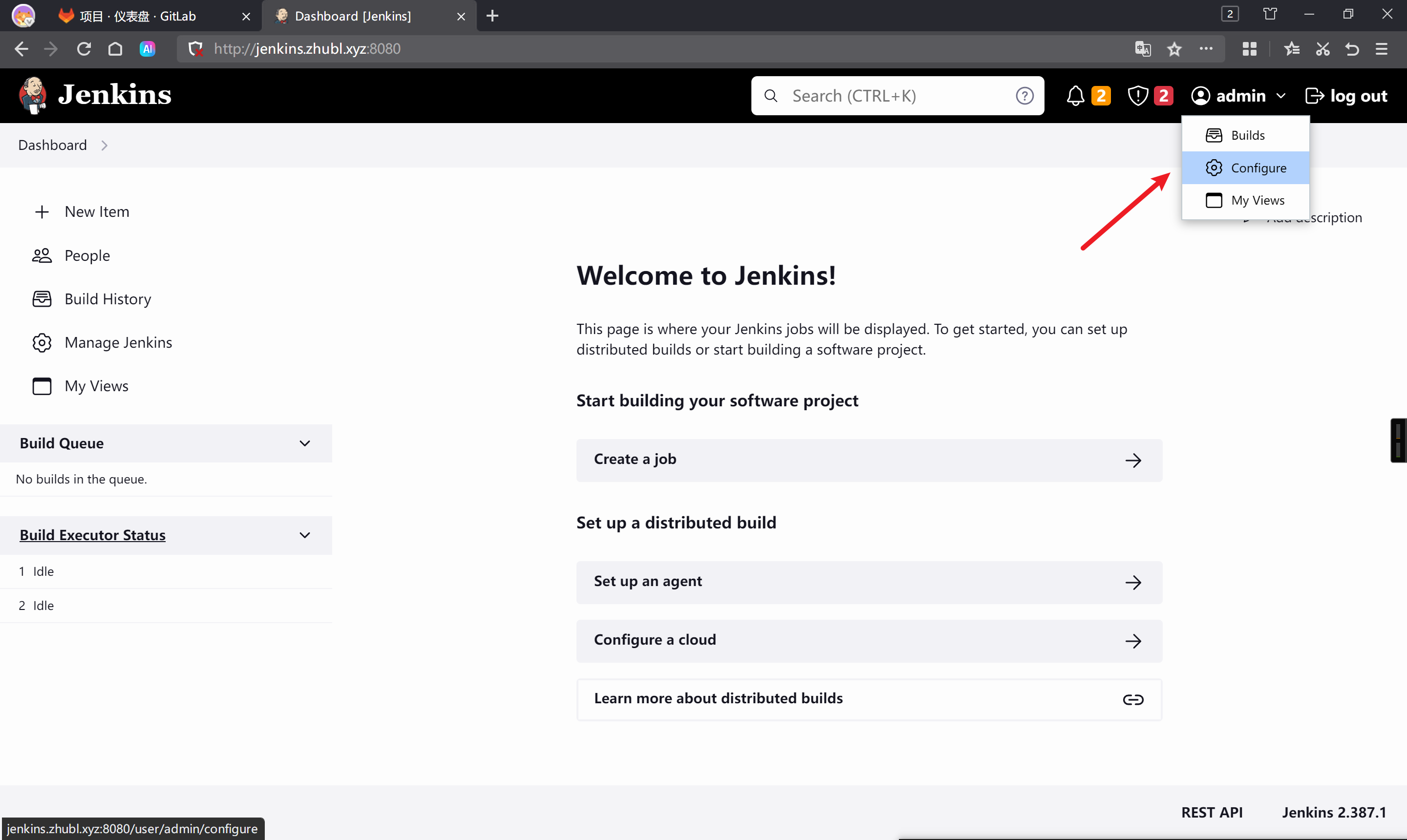Click the log out icon

click(x=1314, y=96)
